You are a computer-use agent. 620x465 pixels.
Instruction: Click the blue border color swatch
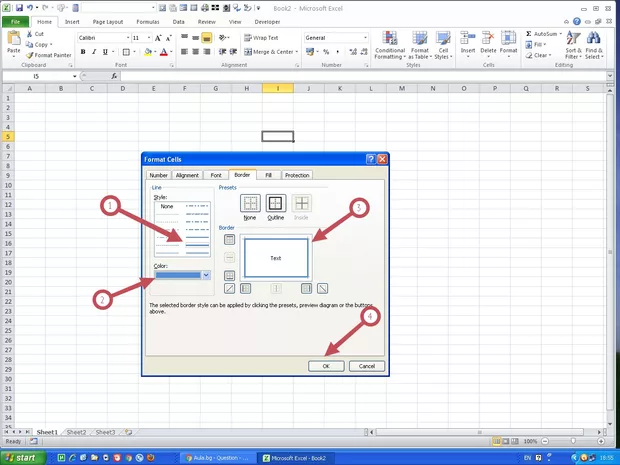pyautogui.click(x=178, y=274)
